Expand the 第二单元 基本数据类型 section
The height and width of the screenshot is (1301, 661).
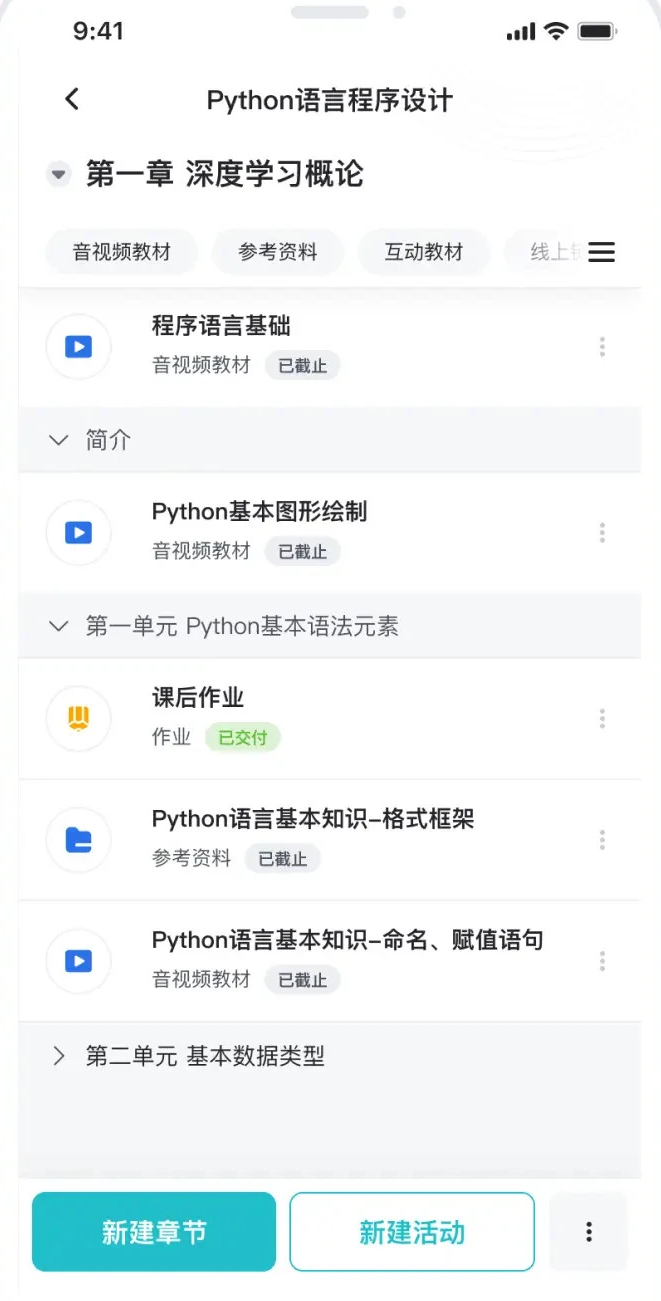[57, 1056]
